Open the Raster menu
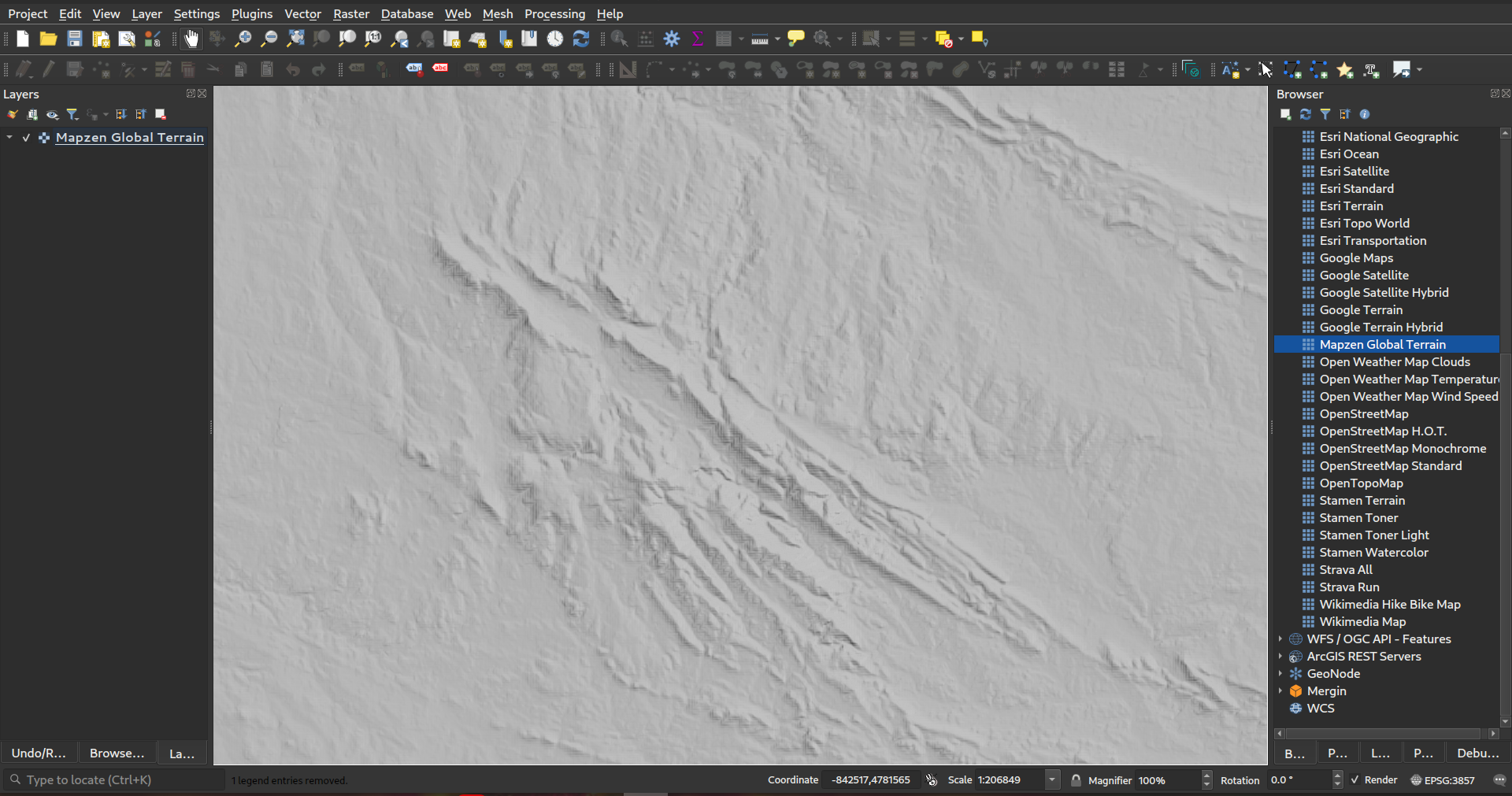Screen dimensions: 1512x796 [350, 14]
